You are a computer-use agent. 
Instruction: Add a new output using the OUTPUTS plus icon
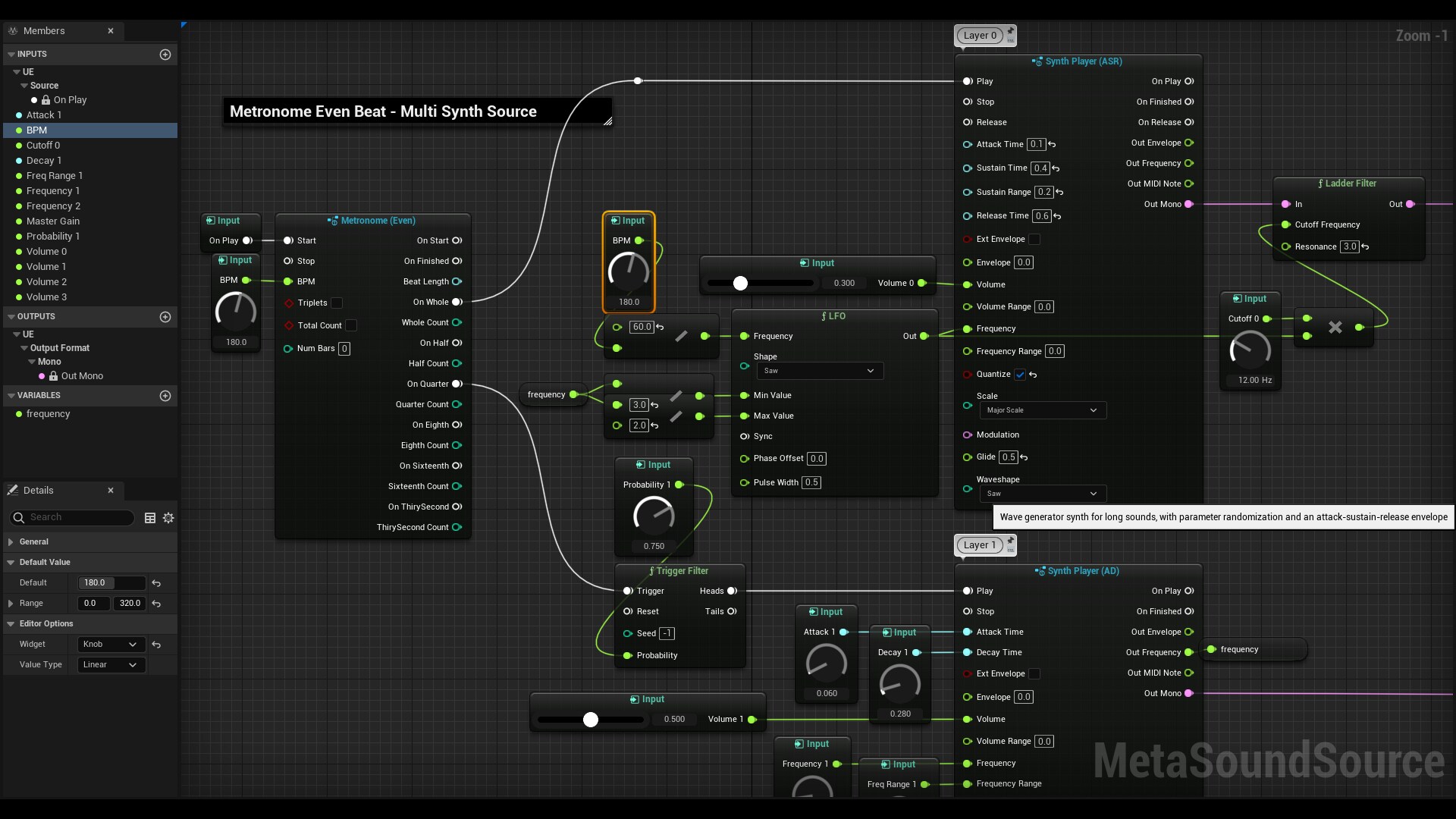(x=165, y=317)
